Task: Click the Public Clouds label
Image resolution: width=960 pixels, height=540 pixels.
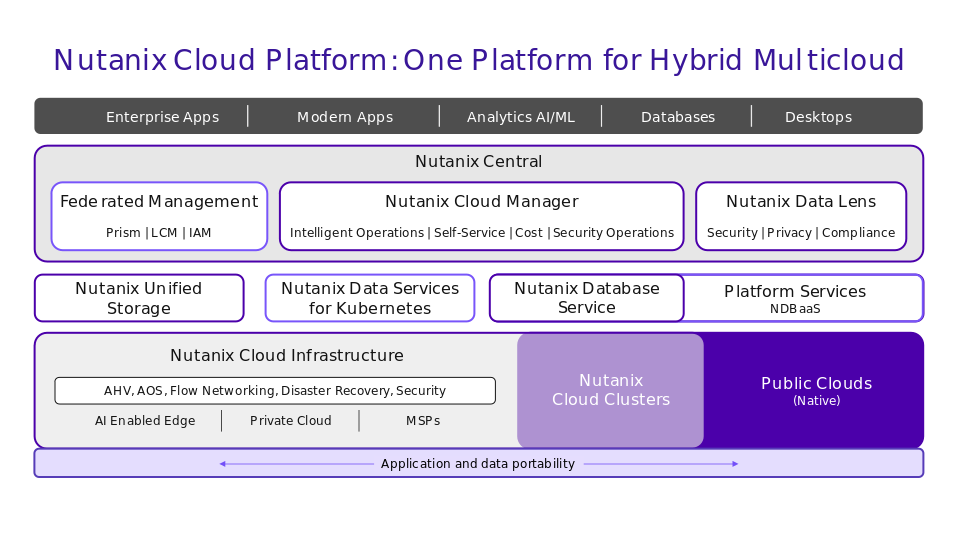Action: 816,383
